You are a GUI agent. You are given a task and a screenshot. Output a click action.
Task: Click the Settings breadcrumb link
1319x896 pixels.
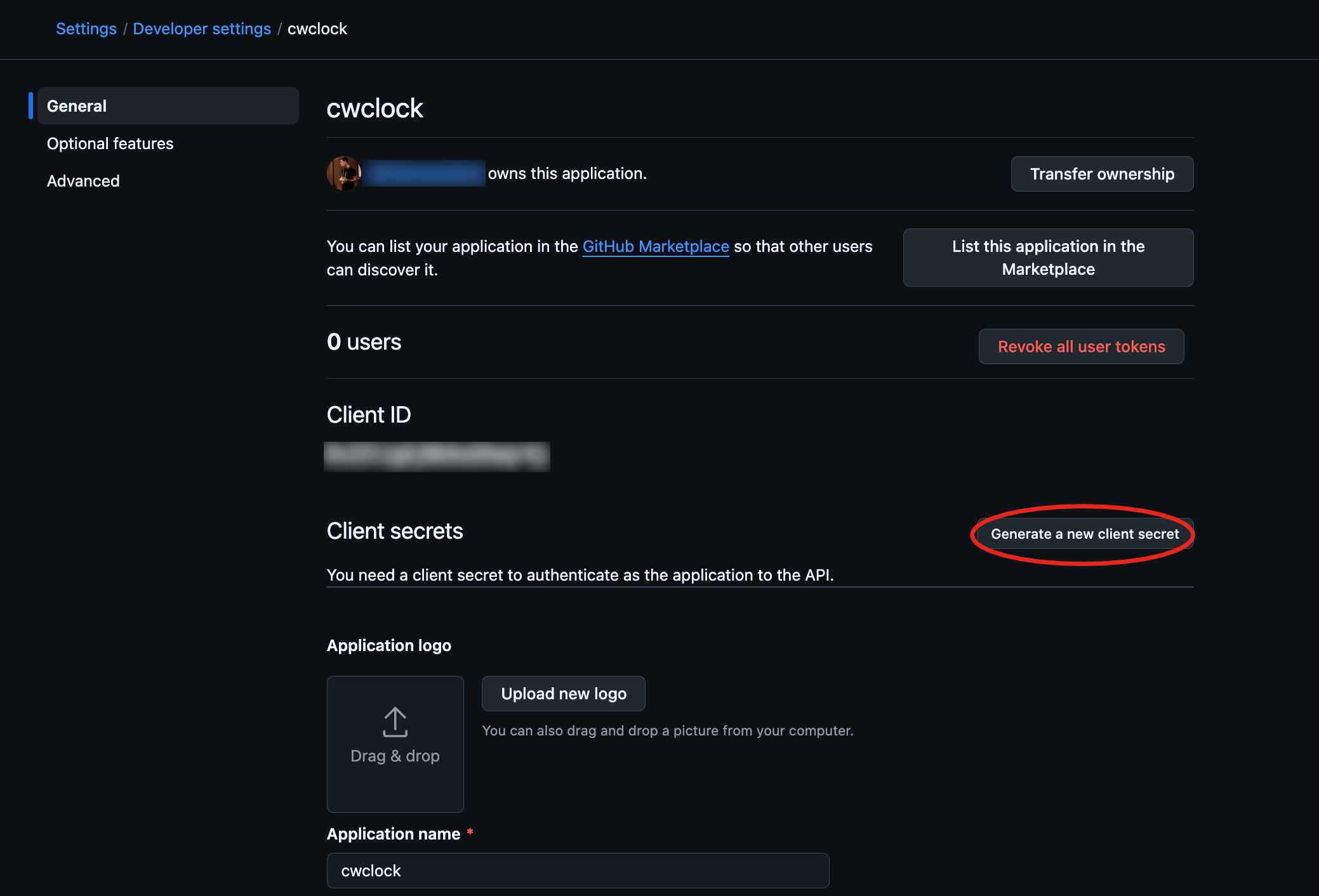tap(86, 29)
